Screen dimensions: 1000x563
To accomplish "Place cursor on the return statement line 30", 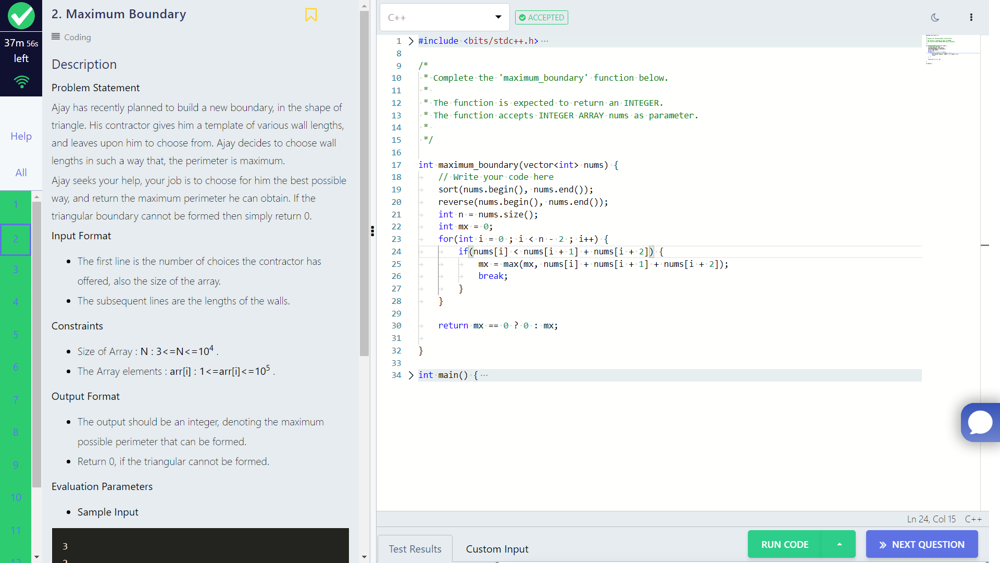I will pos(497,326).
